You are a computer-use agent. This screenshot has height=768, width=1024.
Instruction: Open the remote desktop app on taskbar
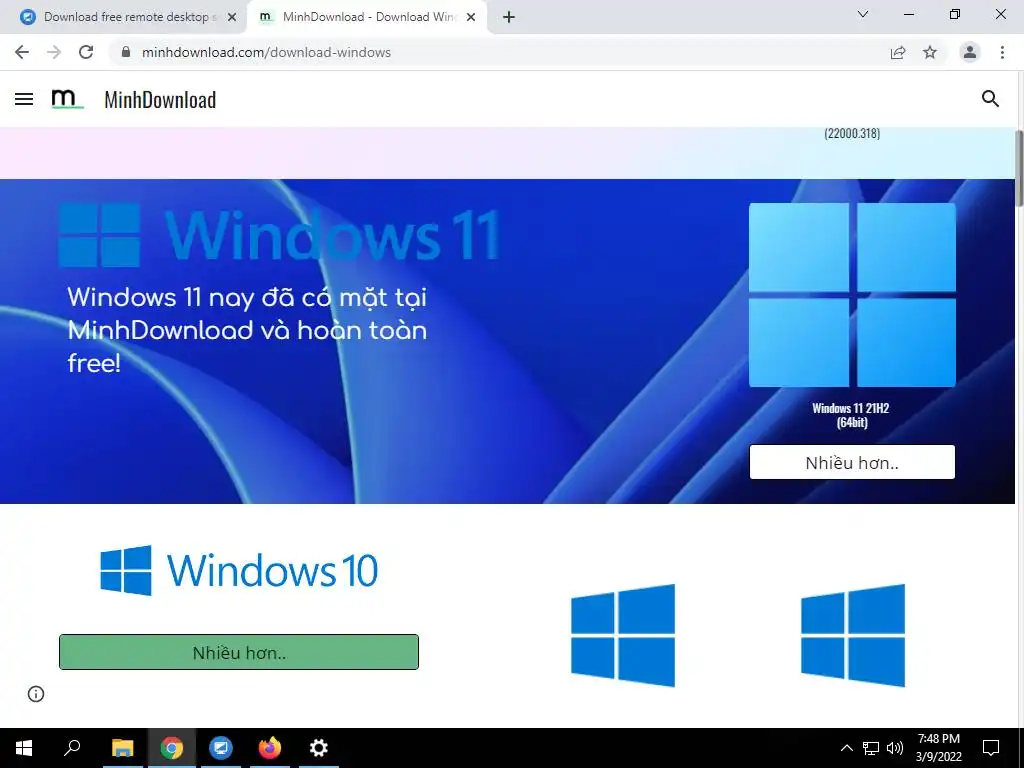click(221, 748)
